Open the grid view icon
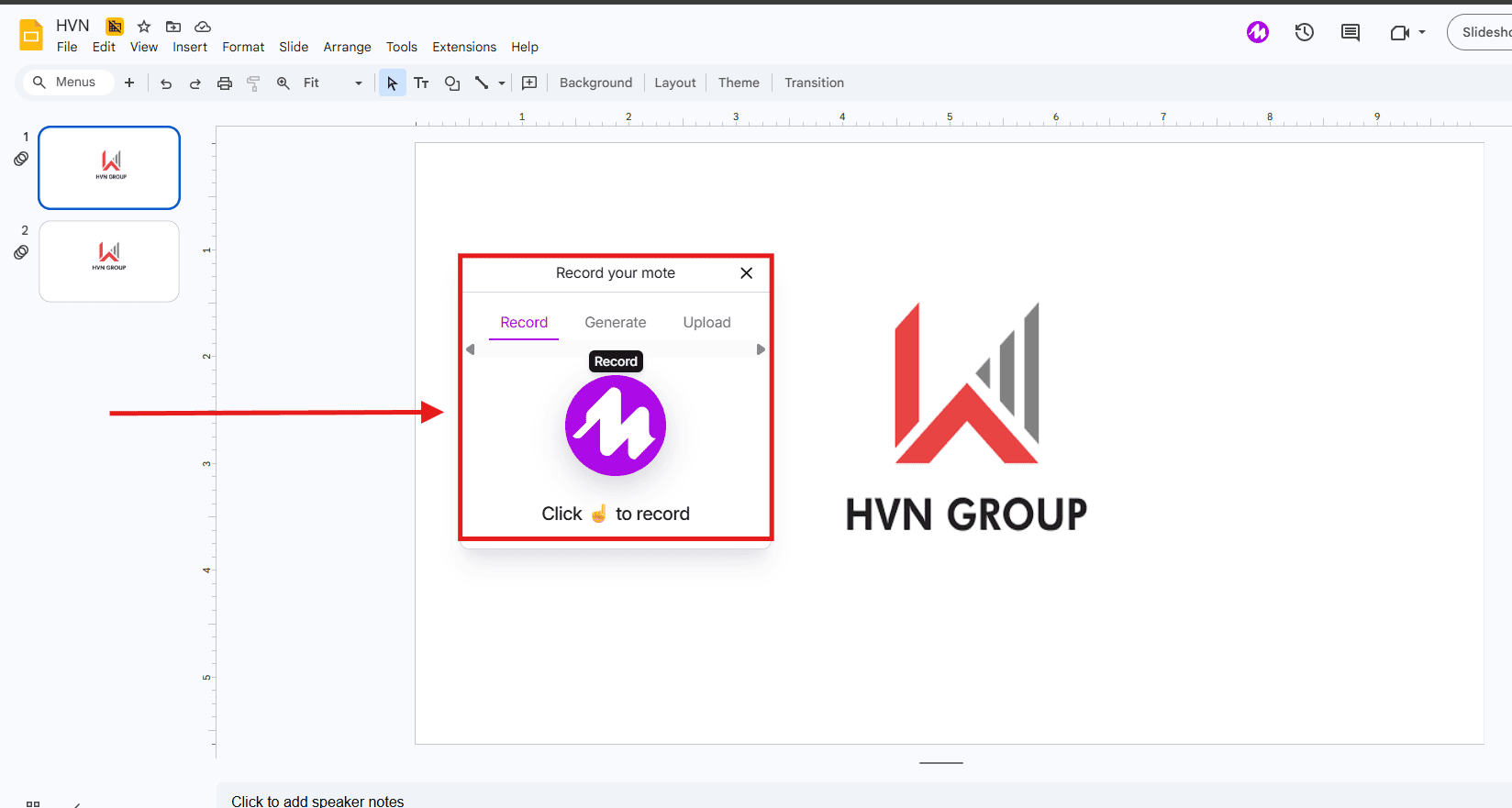This screenshot has height=808, width=1512. (x=33, y=803)
